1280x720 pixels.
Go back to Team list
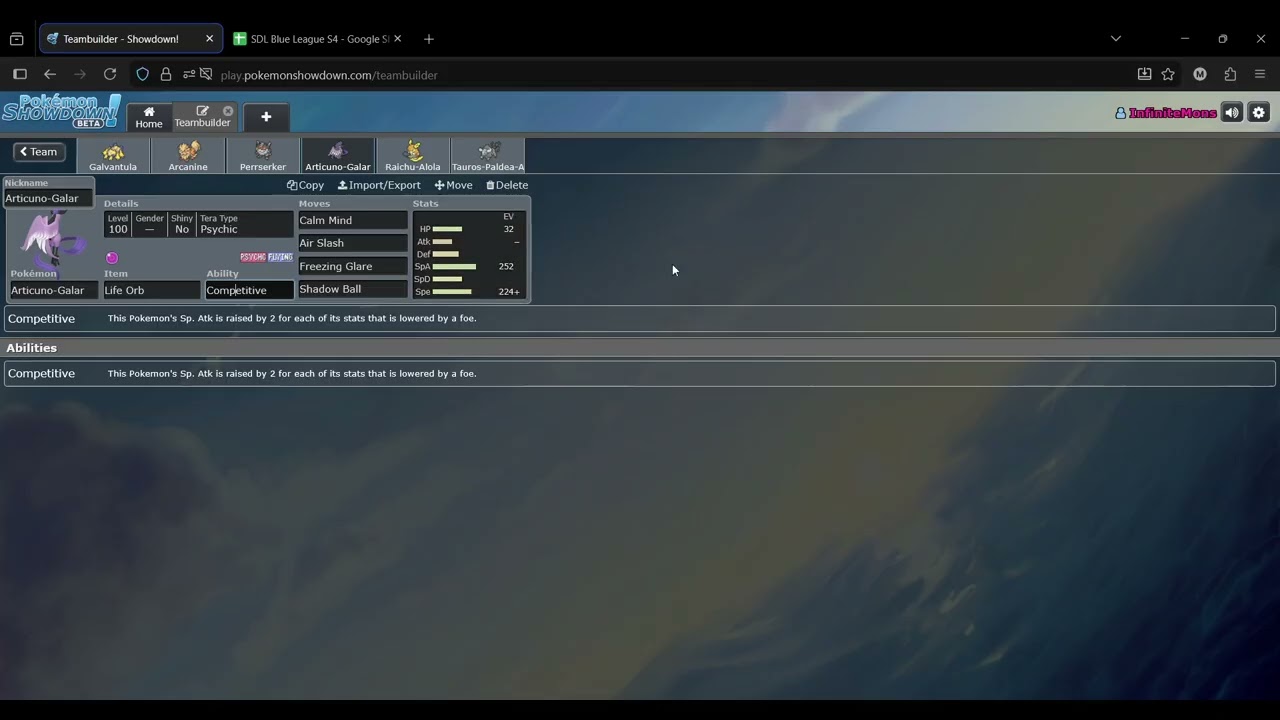[x=39, y=152]
